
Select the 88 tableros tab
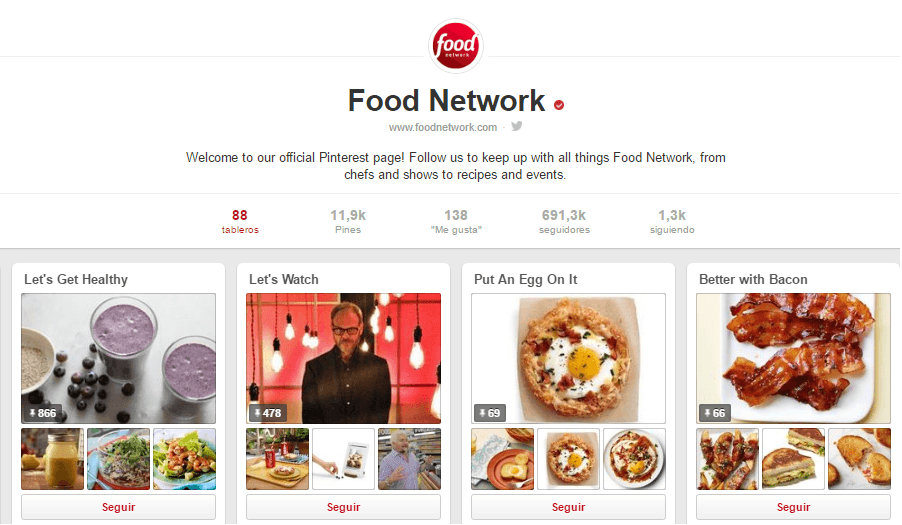(x=240, y=221)
